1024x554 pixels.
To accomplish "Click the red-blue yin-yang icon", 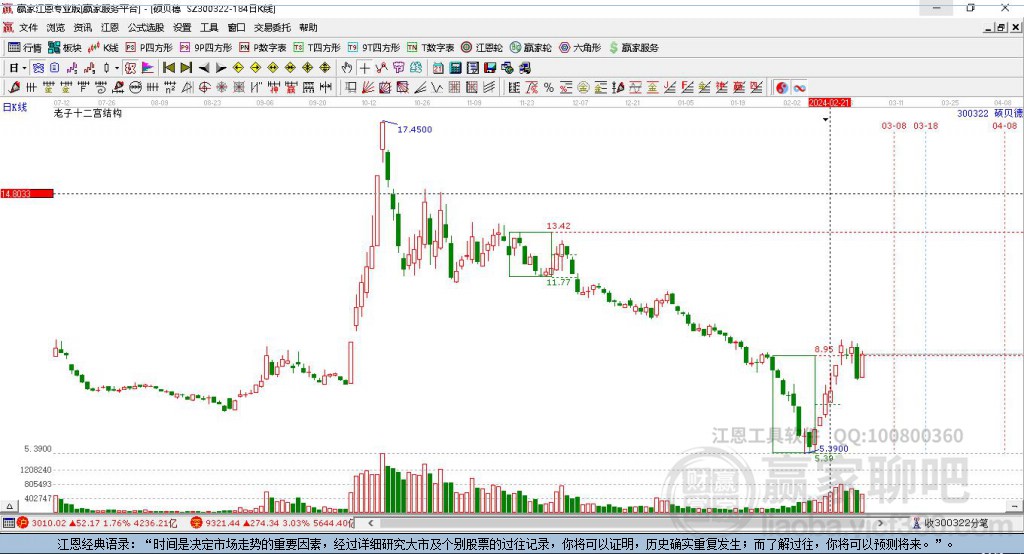I will pos(782,88).
